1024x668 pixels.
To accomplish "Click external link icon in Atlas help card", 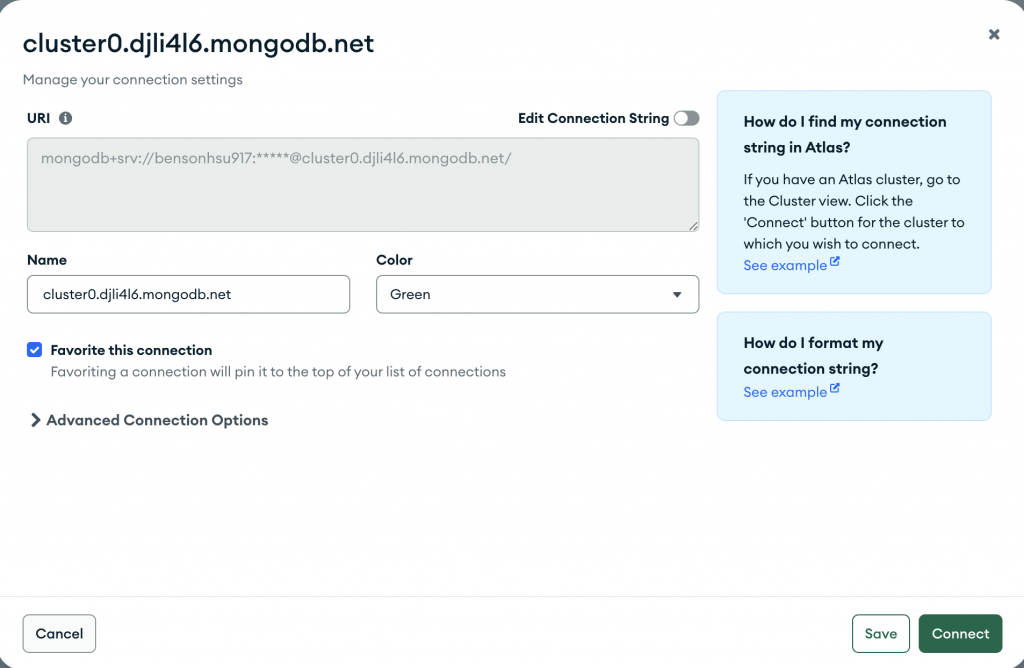I will click(x=835, y=263).
